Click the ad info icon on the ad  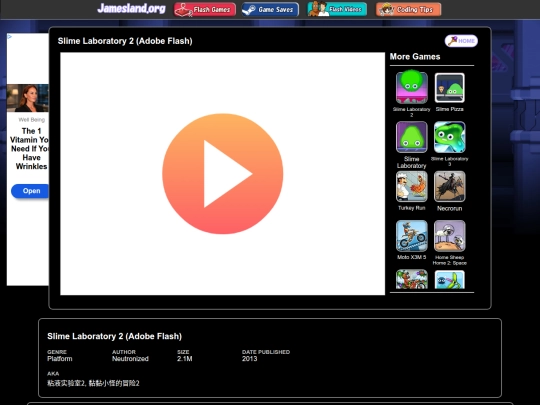10,36
